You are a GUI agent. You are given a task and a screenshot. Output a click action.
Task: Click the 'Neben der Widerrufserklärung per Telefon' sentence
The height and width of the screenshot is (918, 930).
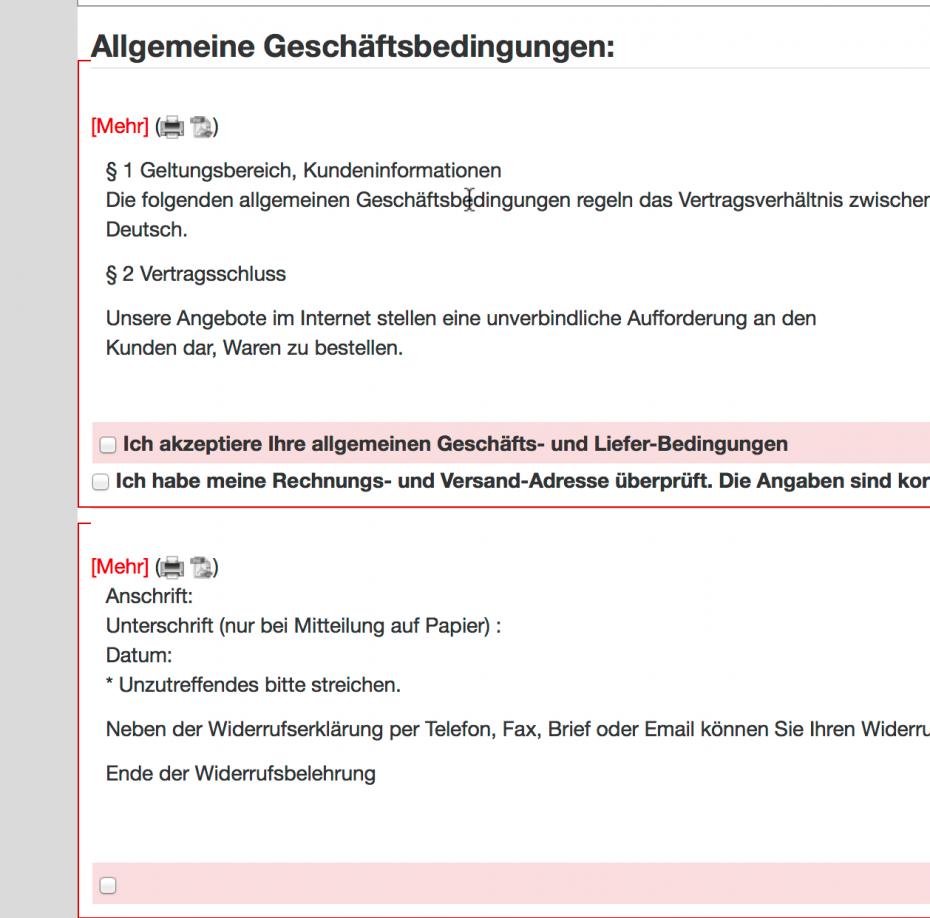click(500, 729)
